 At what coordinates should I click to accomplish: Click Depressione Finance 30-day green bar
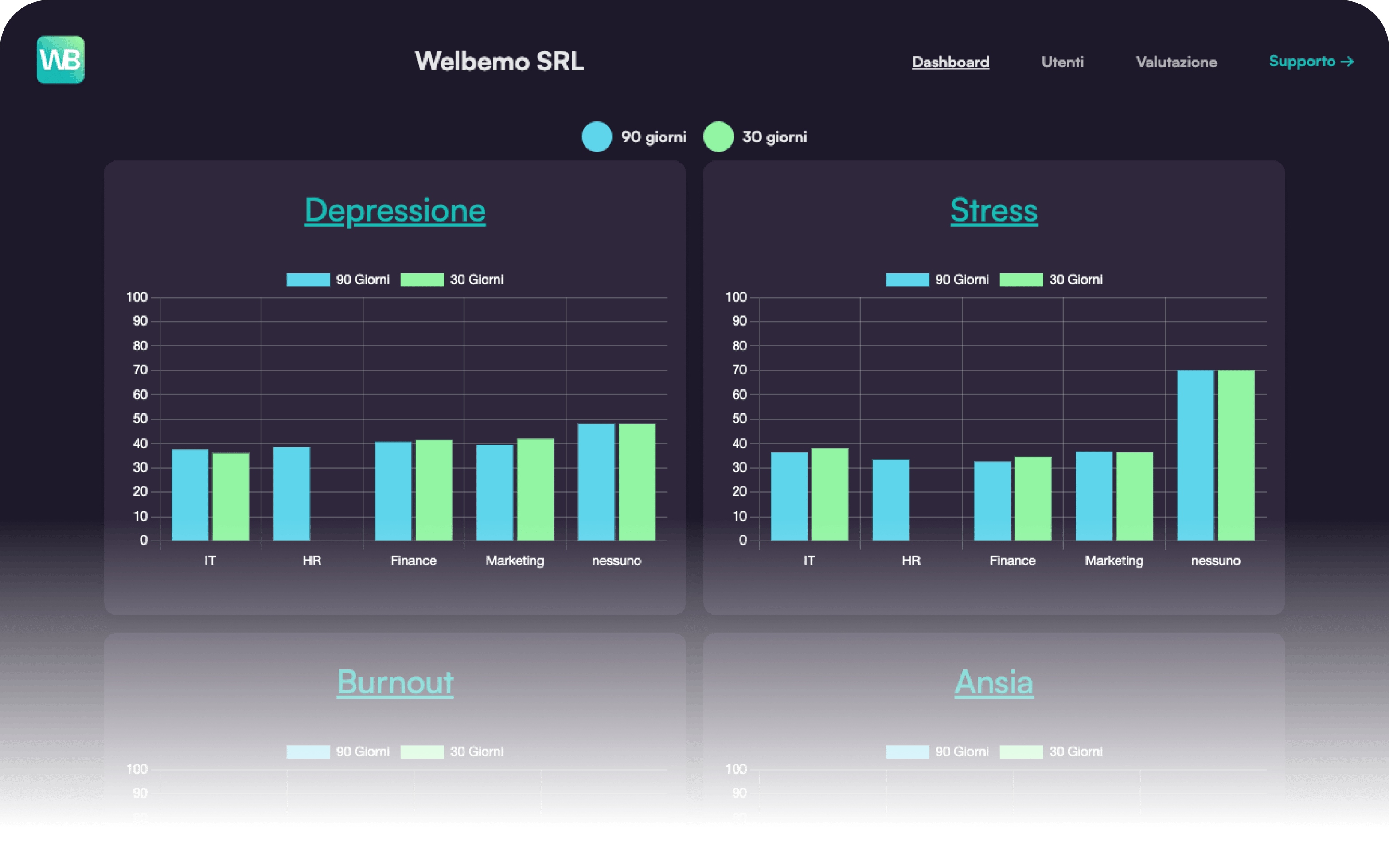click(x=434, y=490)
